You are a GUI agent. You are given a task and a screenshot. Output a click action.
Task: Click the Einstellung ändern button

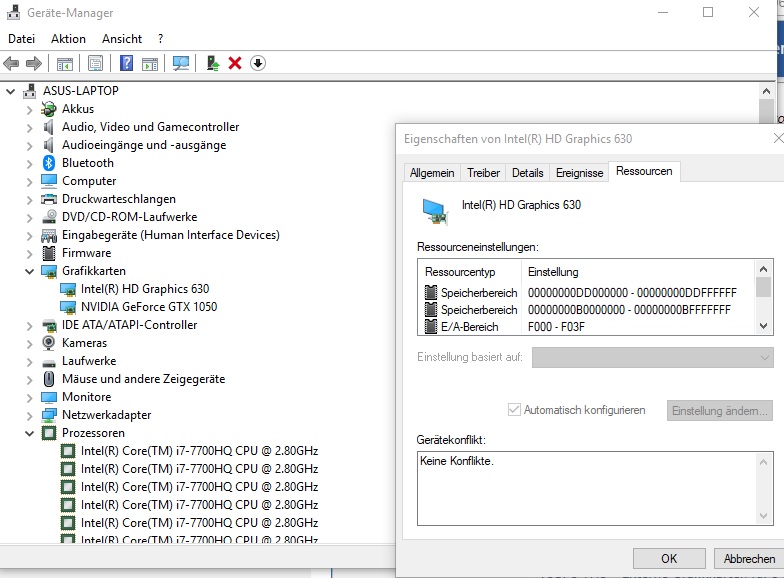pyautogui.click(x=720, y=410)
